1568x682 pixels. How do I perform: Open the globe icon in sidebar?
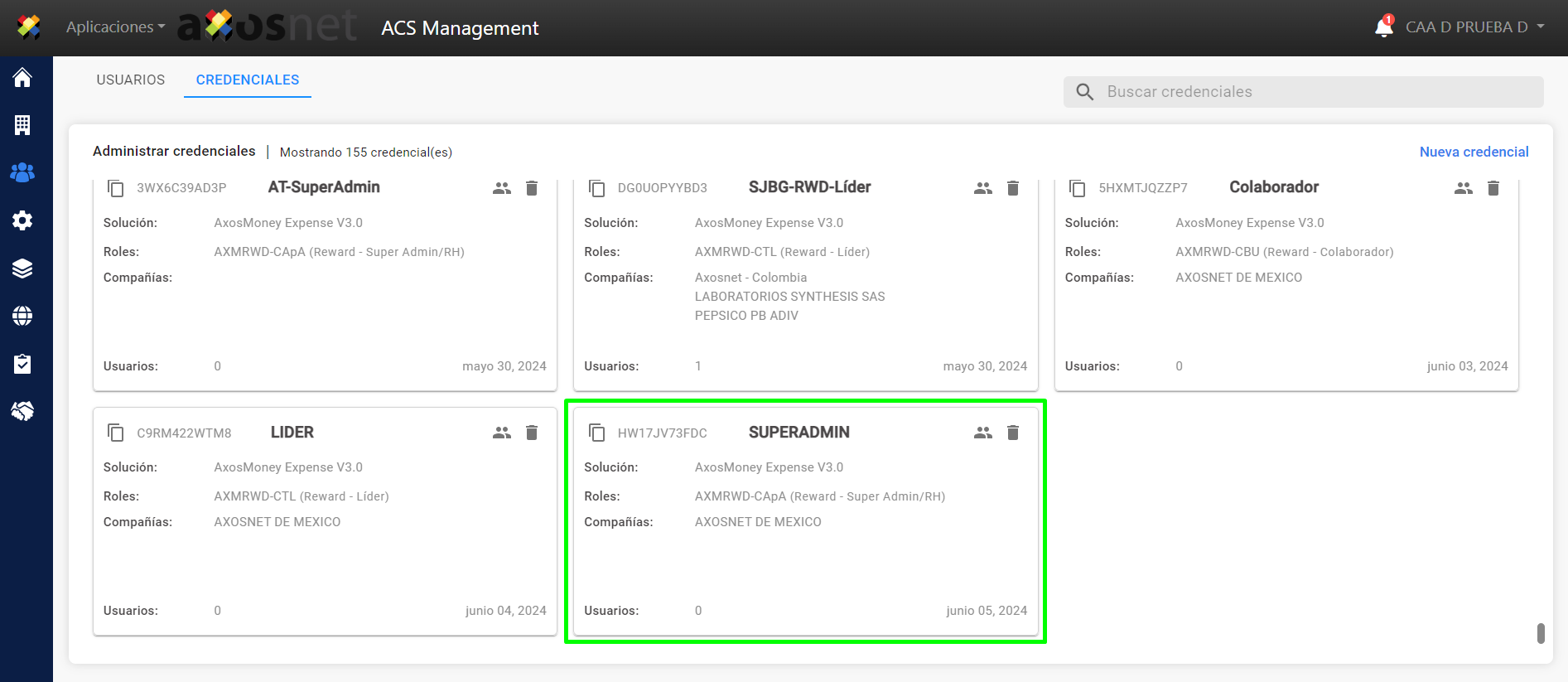[x=22, y=316]
